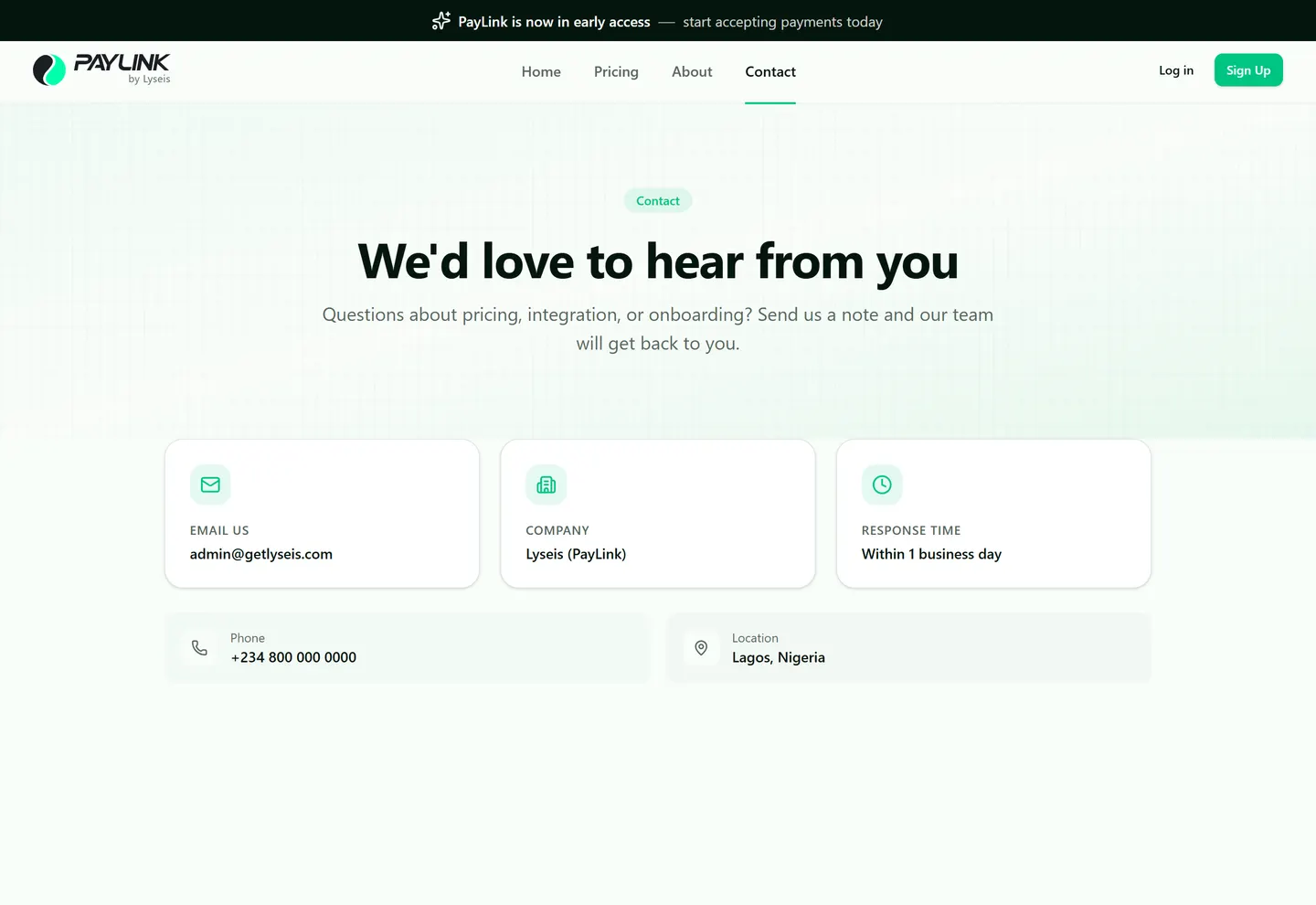
Task: Click the Log in link
Action: 1176,70
